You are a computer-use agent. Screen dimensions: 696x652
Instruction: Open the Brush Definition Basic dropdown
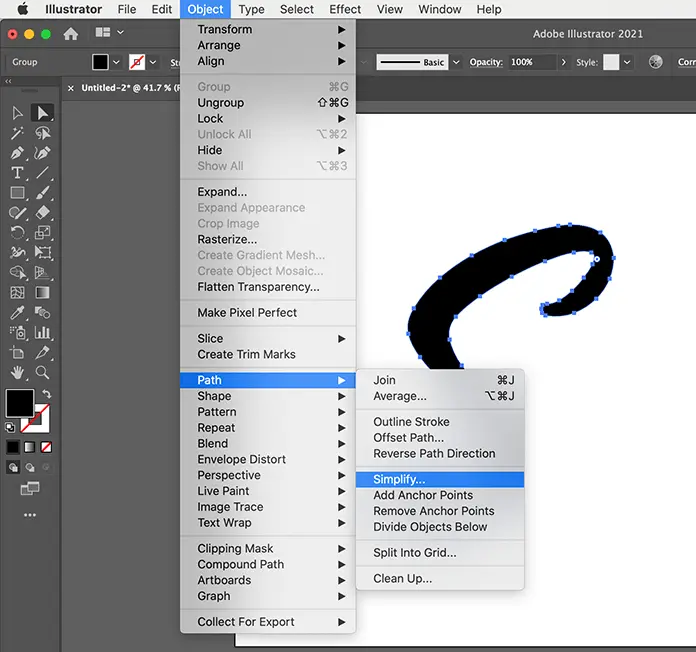(x=456, y=62)
